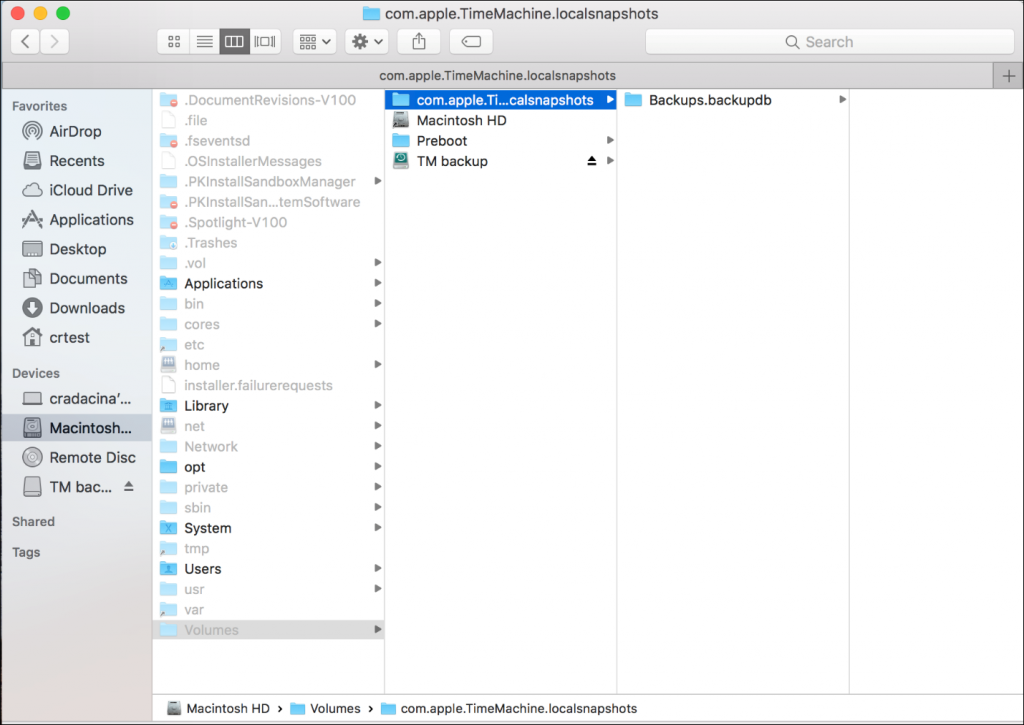Open the item arrangement dropdown
1024x725 pixels.
click(315, 42)
